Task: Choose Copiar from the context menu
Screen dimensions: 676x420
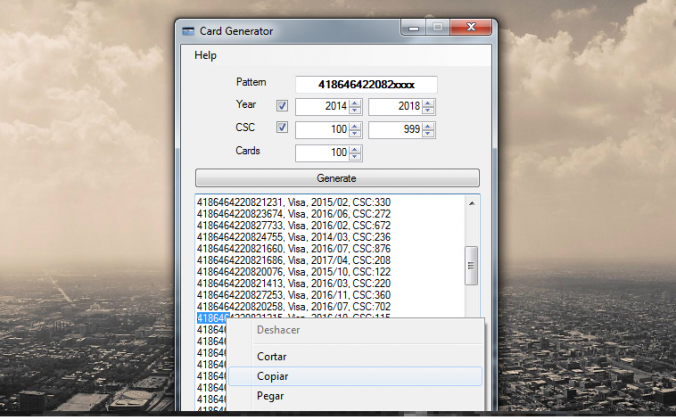Action: coord(273,376)
